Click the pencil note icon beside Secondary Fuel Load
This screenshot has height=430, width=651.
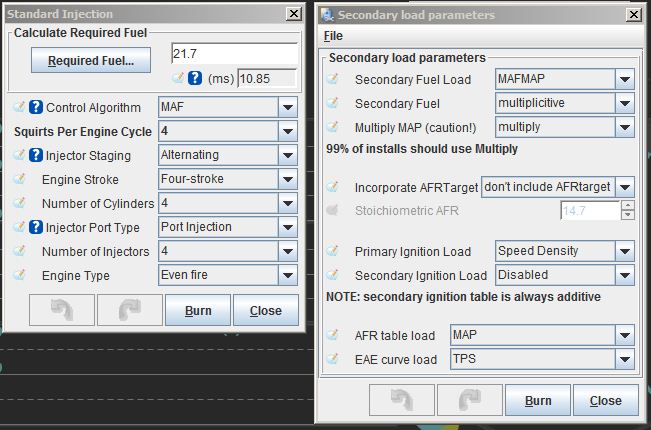(x=333, y=80)
